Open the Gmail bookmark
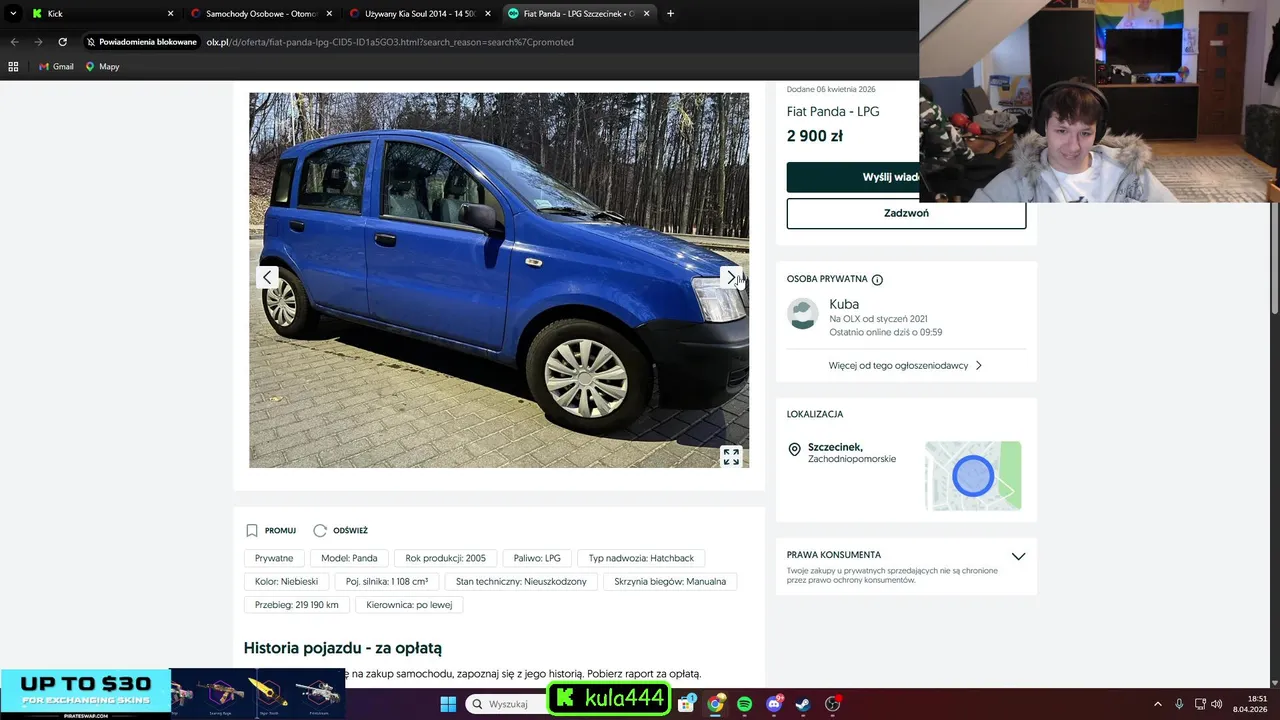 point(55,66)
